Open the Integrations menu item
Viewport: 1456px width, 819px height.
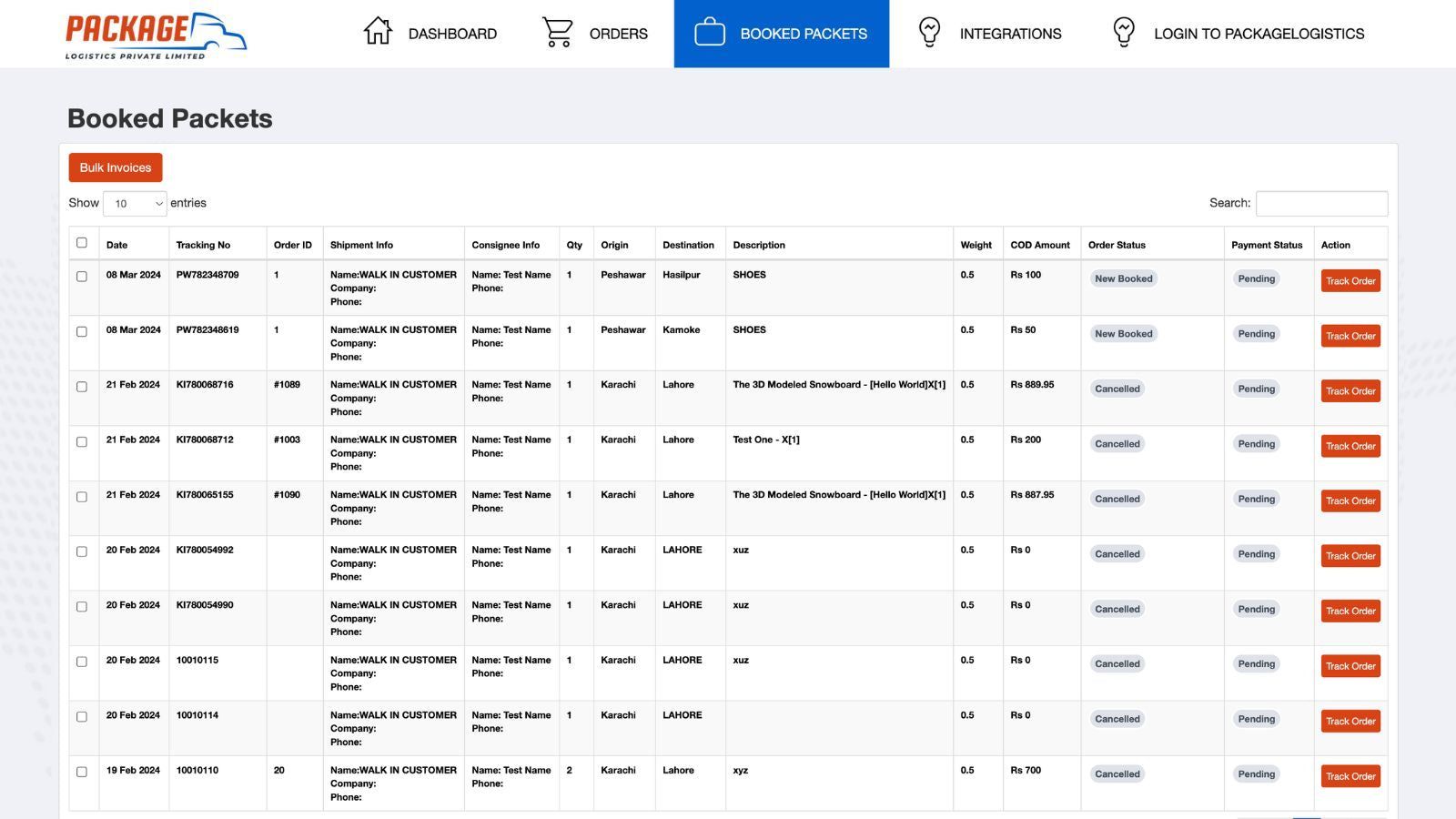point(1009,34)
